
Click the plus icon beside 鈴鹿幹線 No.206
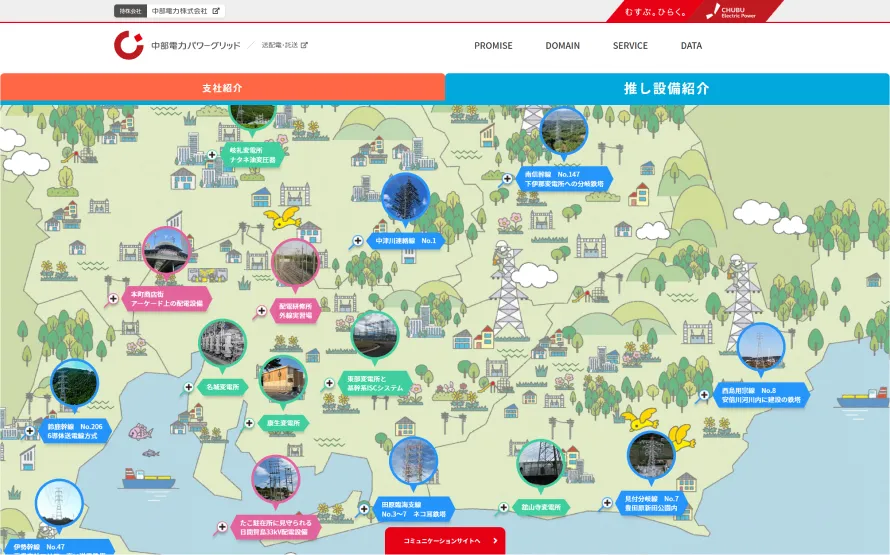(x=31, y=432)
